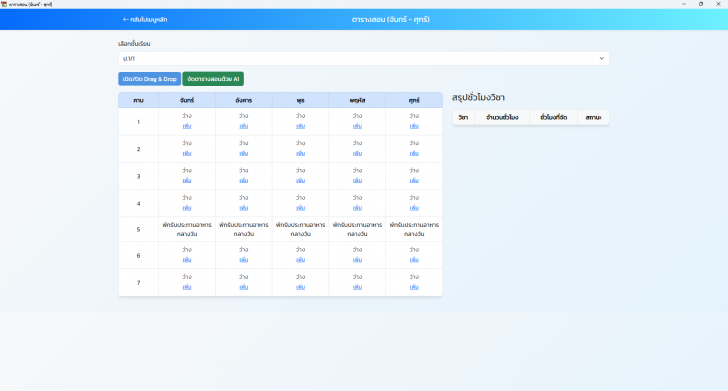Close the timetable application window
Viewport: 728px width, 391px height.
click(718, 4)
